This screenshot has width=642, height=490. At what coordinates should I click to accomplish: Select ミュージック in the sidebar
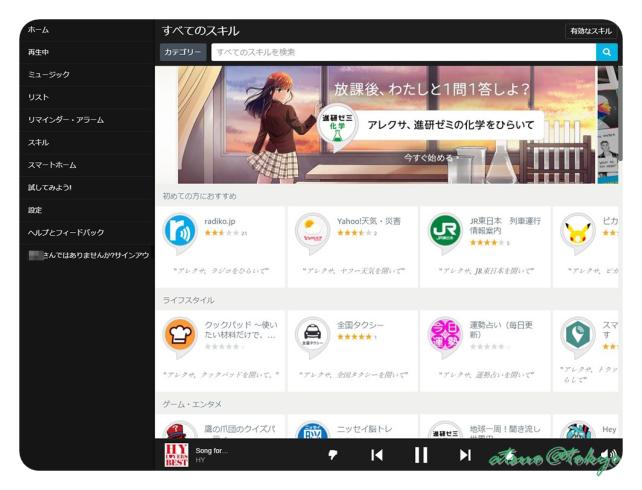click(49, 75)
